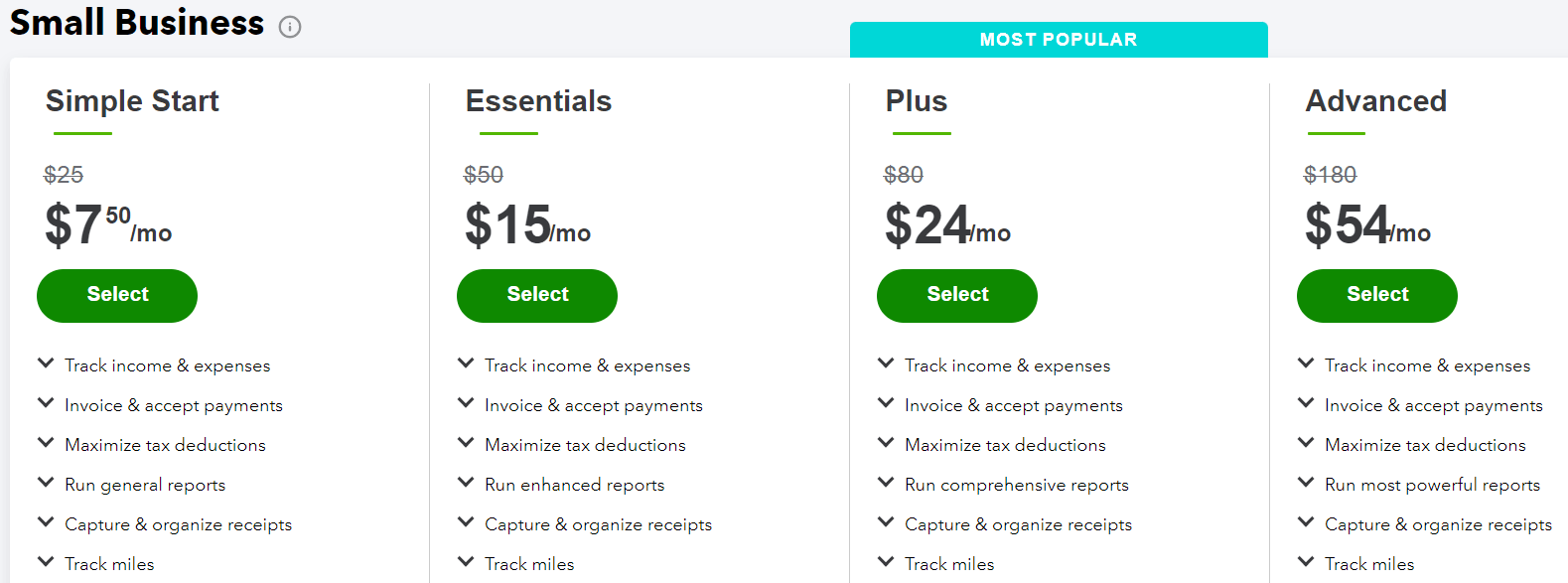This screenshot has height=583, width=1568.
Task: Select the Advanced plan
Action: 1376,295
